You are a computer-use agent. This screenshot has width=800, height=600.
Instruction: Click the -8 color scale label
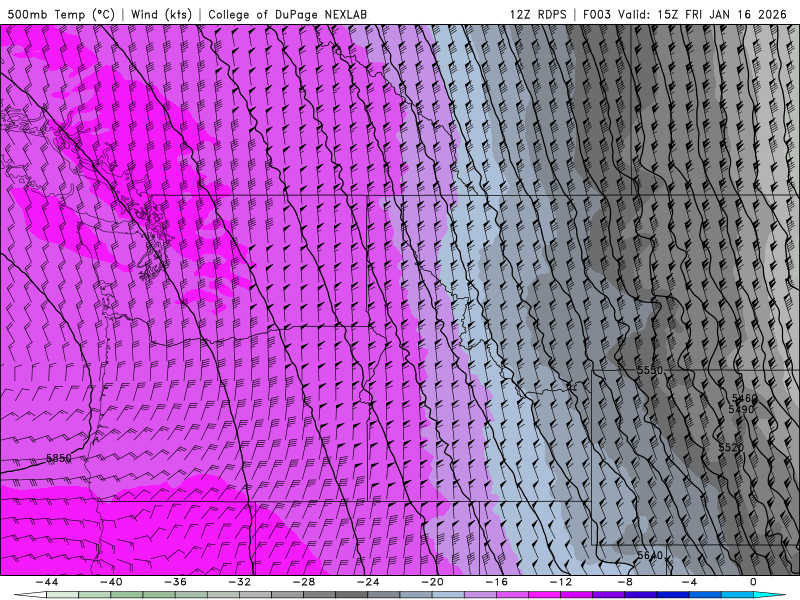pos(625,582)
